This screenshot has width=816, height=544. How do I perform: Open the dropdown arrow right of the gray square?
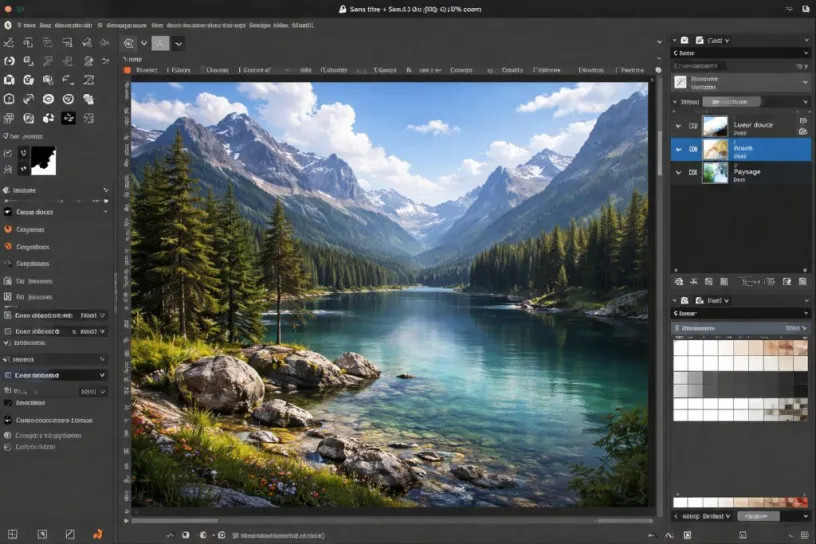point(178,43)
